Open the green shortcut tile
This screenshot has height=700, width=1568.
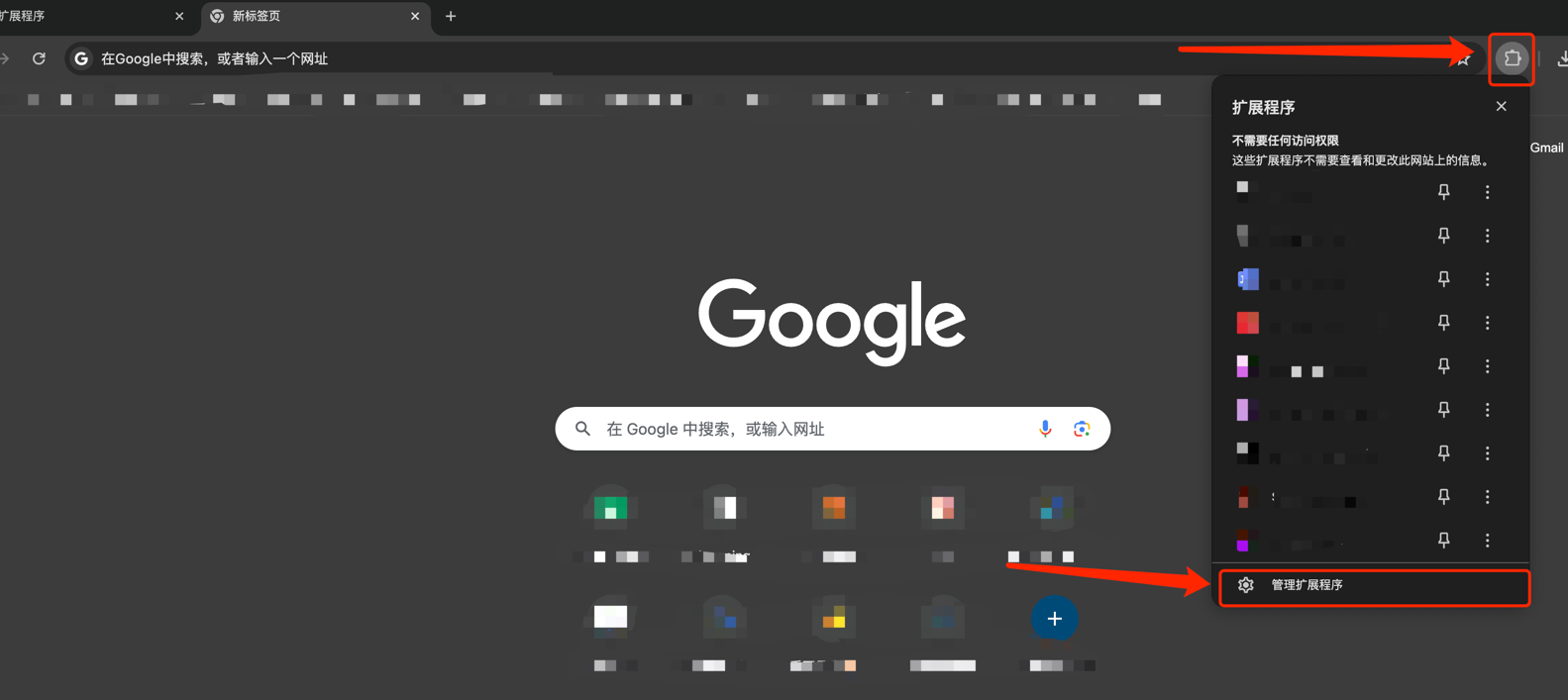610,509
